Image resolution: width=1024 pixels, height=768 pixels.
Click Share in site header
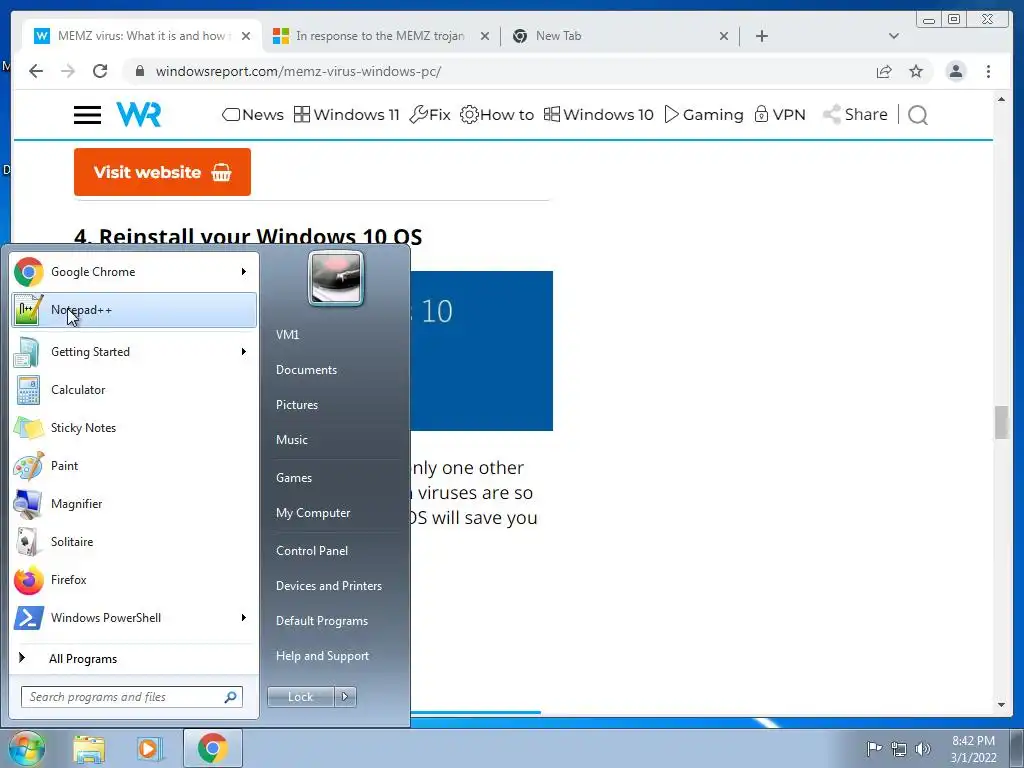pos(855,115)
